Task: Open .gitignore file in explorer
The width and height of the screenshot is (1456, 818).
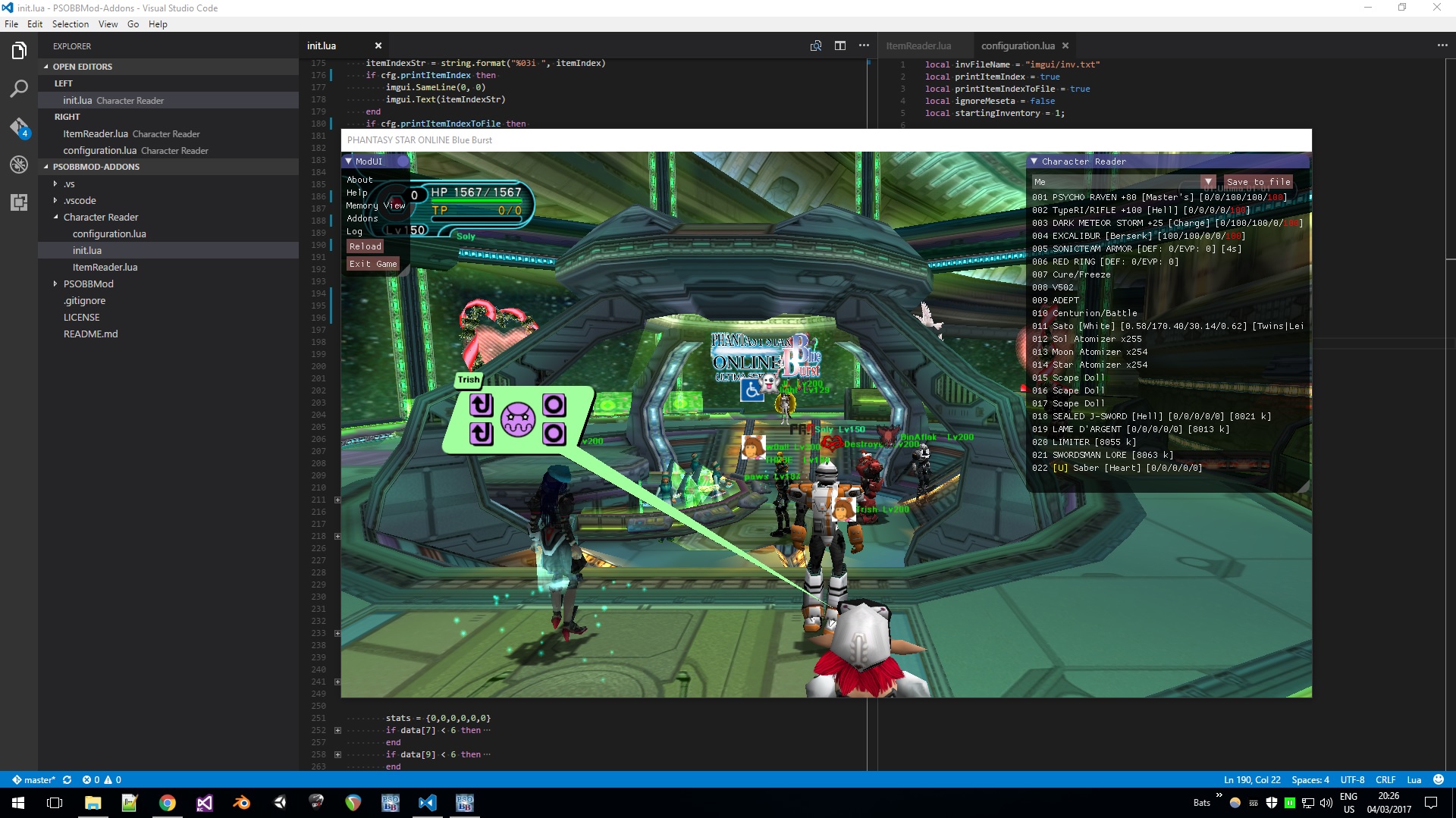Action: pyautogui.click(x=84, y=300)
